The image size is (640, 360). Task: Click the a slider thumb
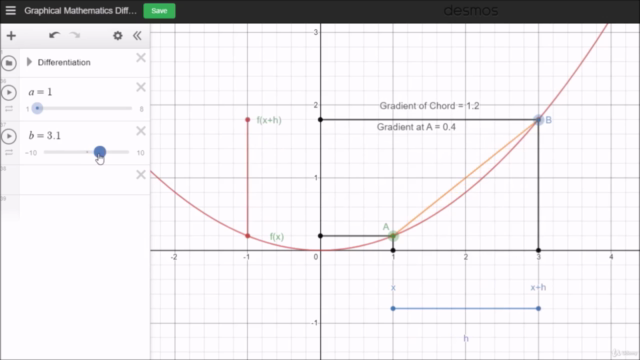37,108
